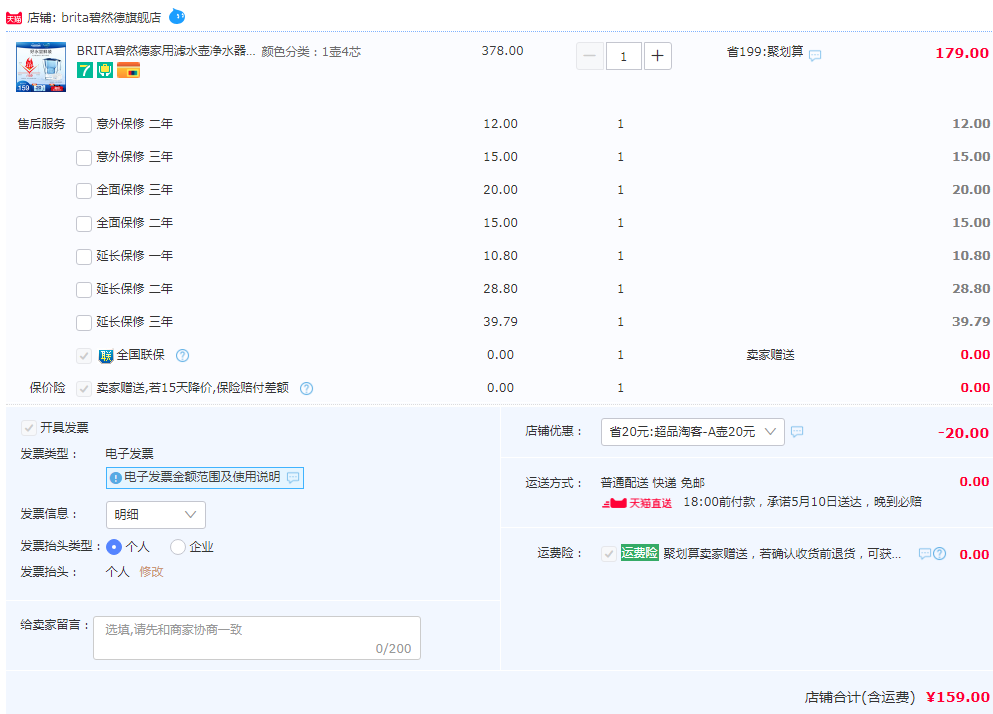Click the -20.00 store discount amount
This screenshot has height=714, width=993.
tap(963, 433)
